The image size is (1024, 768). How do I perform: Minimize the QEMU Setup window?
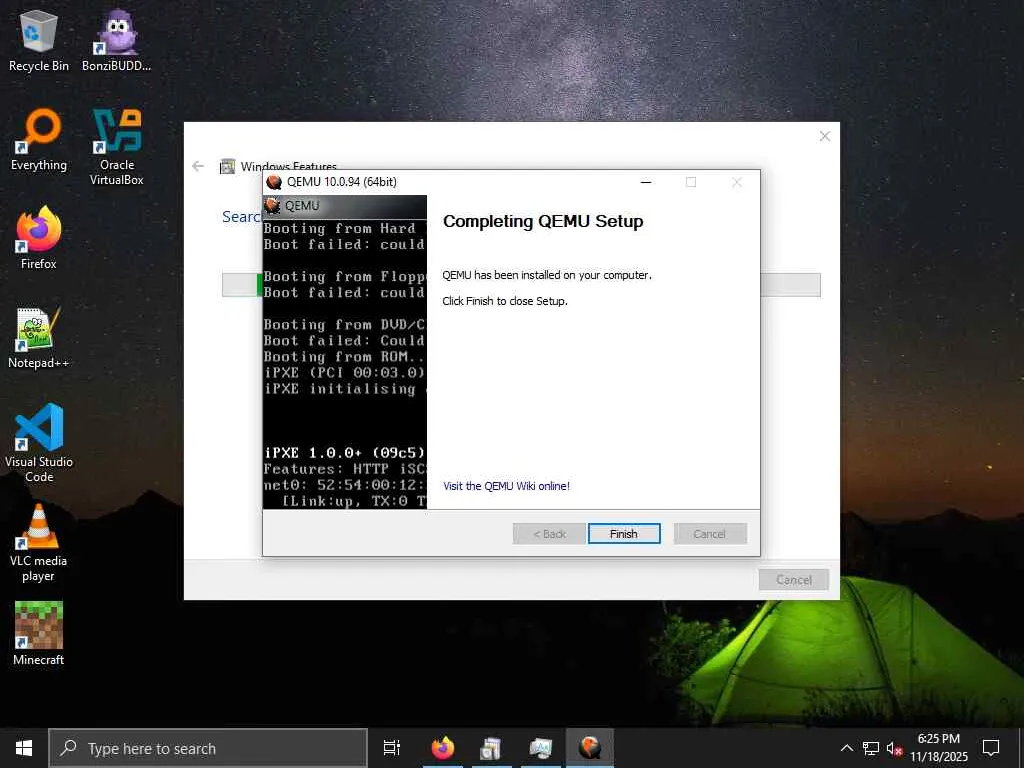646,182
